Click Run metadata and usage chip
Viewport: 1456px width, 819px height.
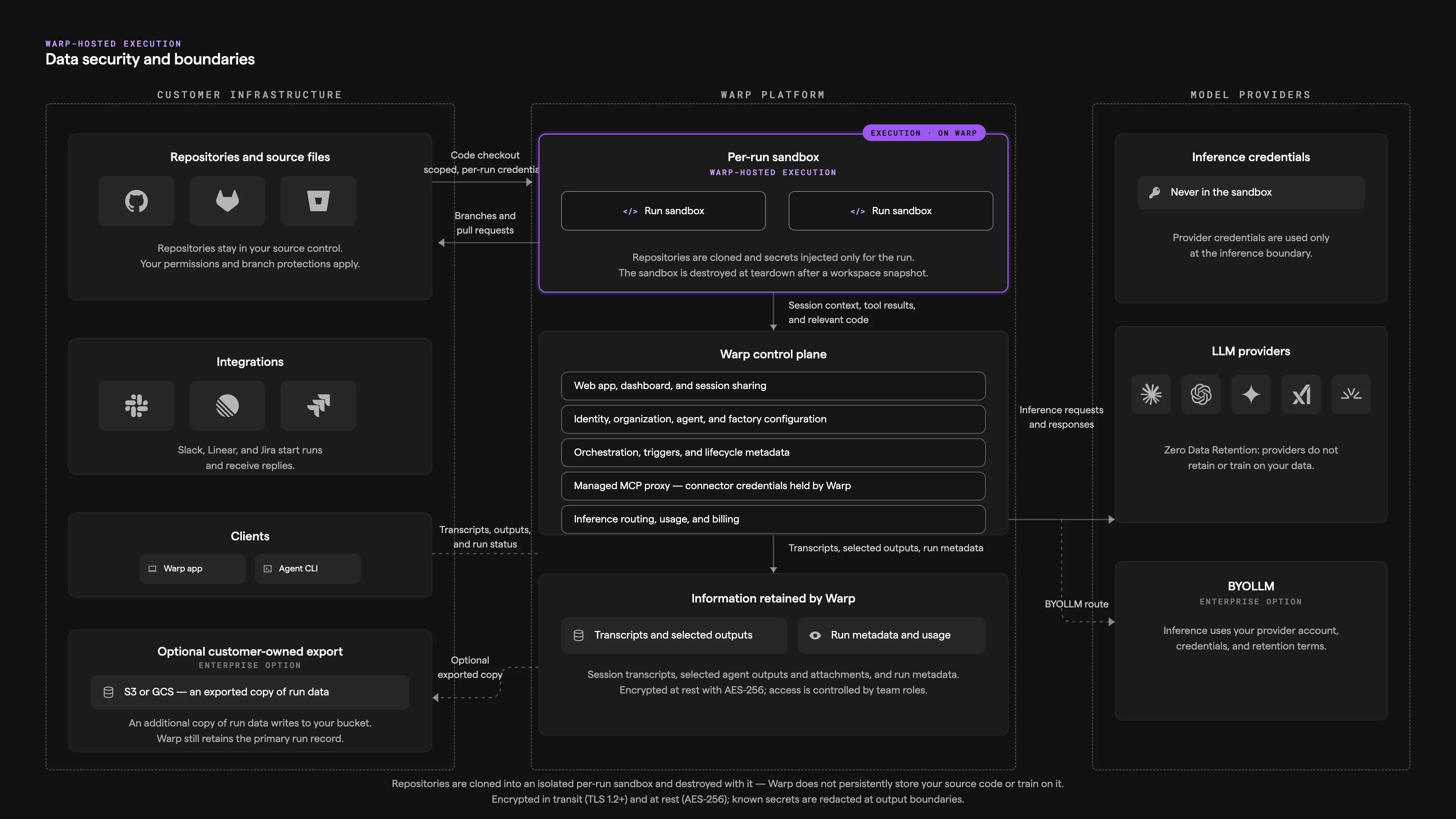[891, 635]
